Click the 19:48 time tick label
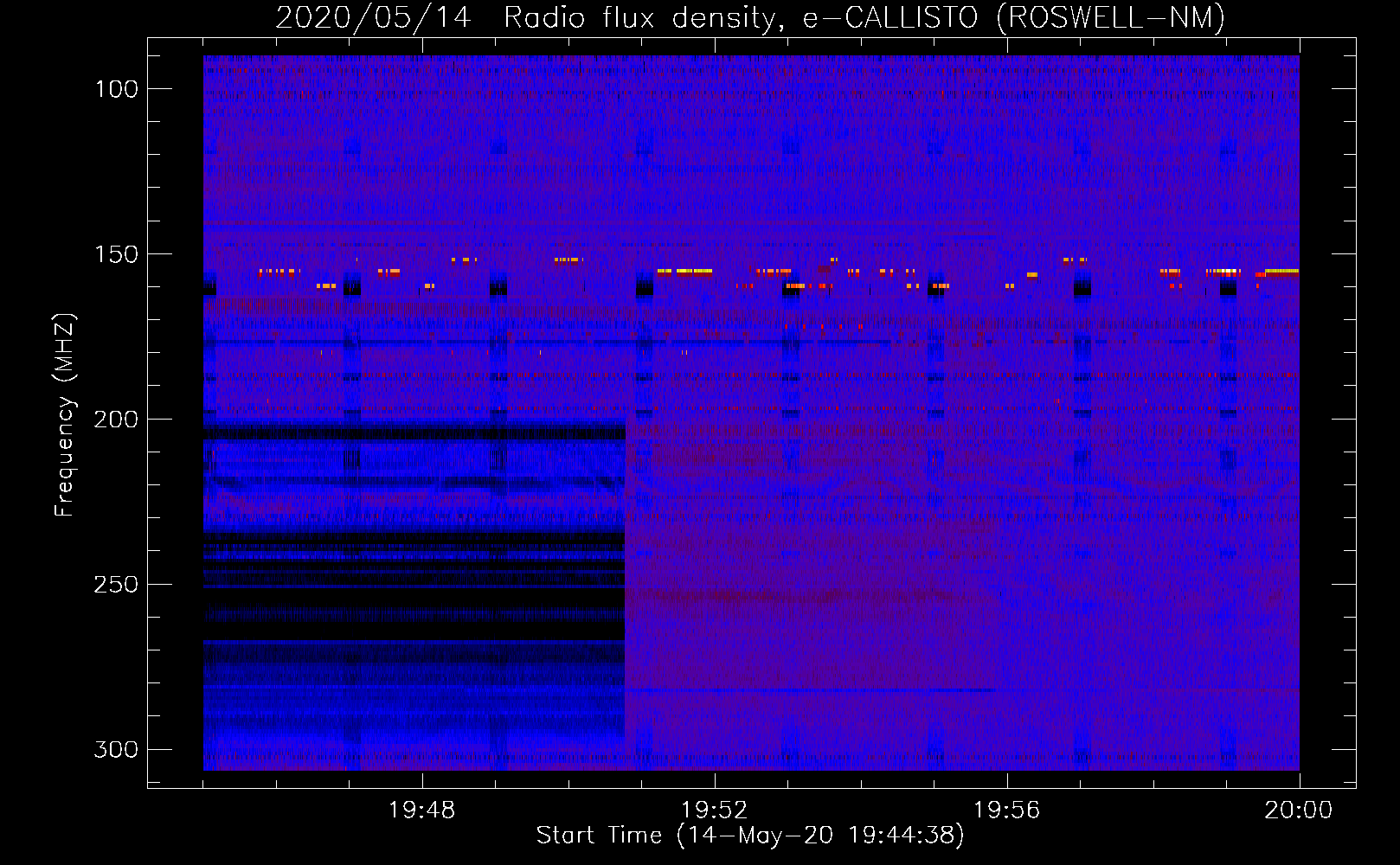Viewport: 1400px width, 865px height. (x=421, y=811)
